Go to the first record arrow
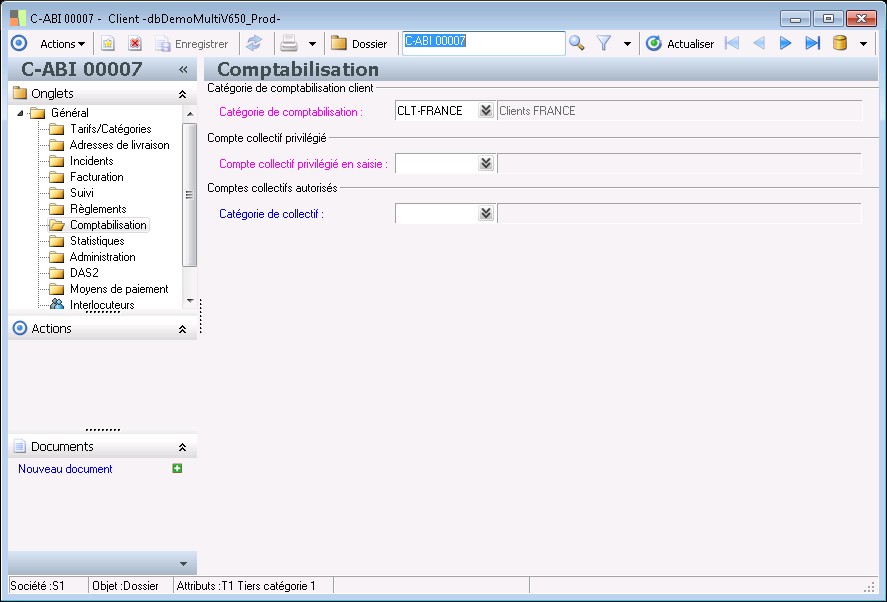Viewport: 887px width, 602px height. (732, 43)
